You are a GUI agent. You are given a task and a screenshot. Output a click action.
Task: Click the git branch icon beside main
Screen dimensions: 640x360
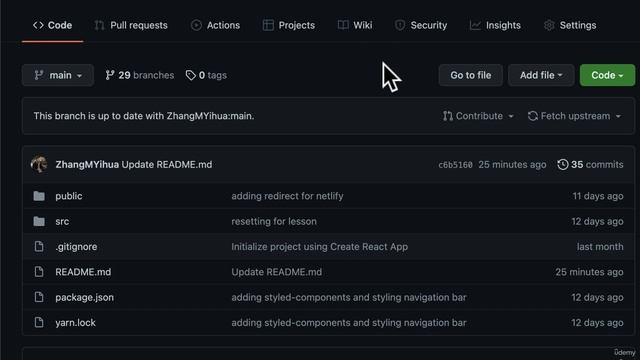[x=39, y=75]
